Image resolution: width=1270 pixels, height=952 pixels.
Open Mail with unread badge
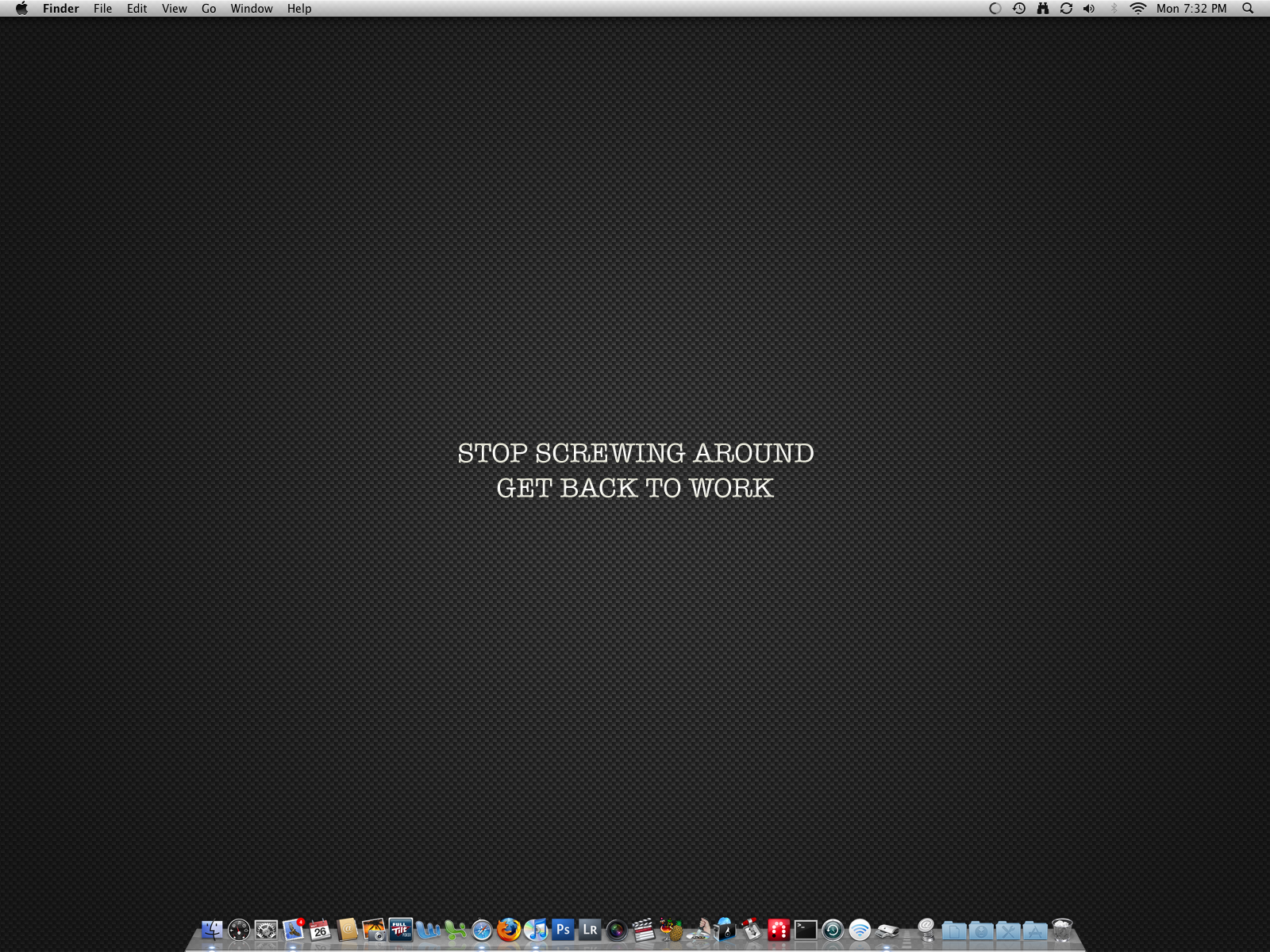(x=294, y=930)
